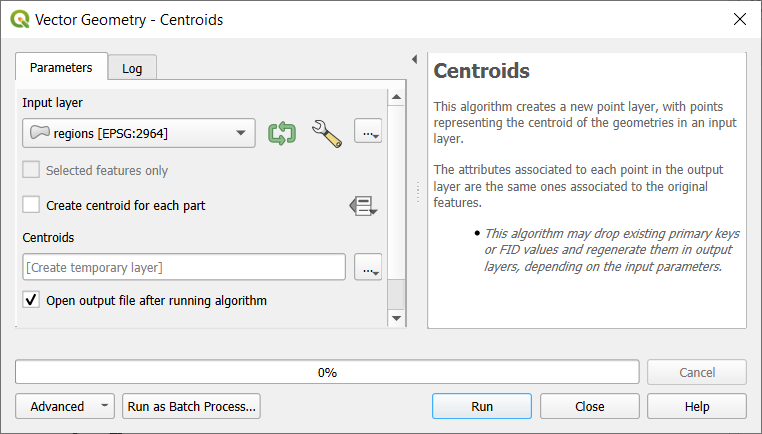Click data-defined override icon for centroid parts
Image resolution: width=762 pixels, height=434 pixels.
[363, 205]
